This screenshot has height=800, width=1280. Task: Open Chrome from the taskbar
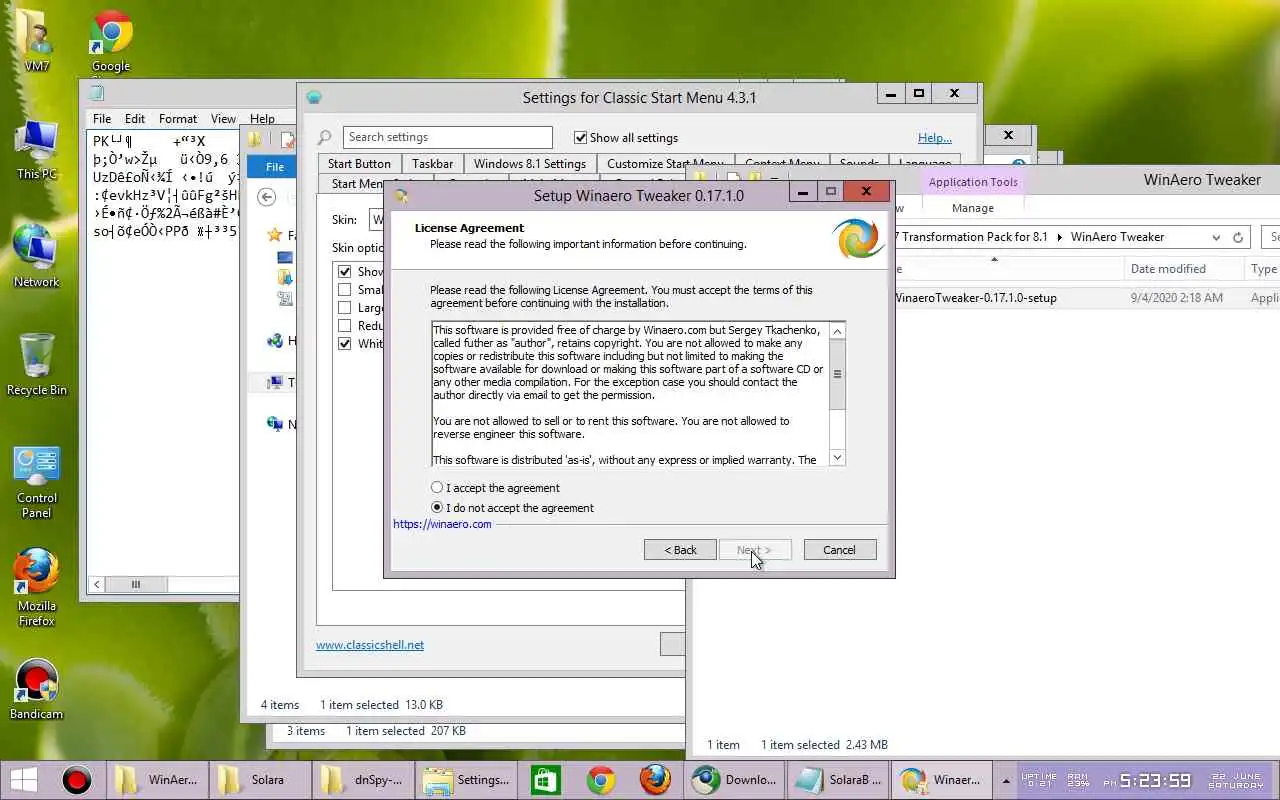[601, 780]
